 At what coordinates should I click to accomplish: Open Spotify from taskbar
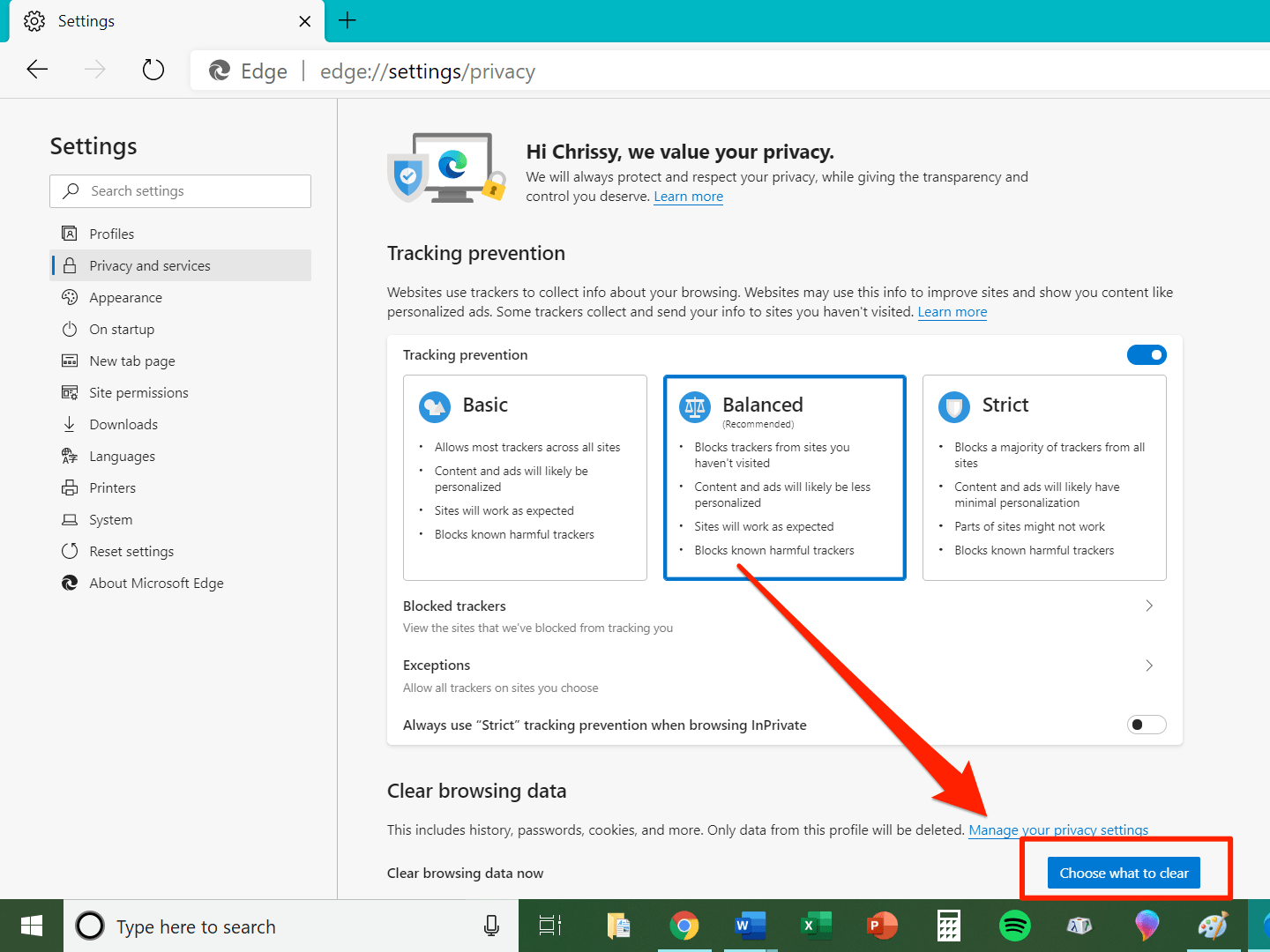[x=1014, y=926]
